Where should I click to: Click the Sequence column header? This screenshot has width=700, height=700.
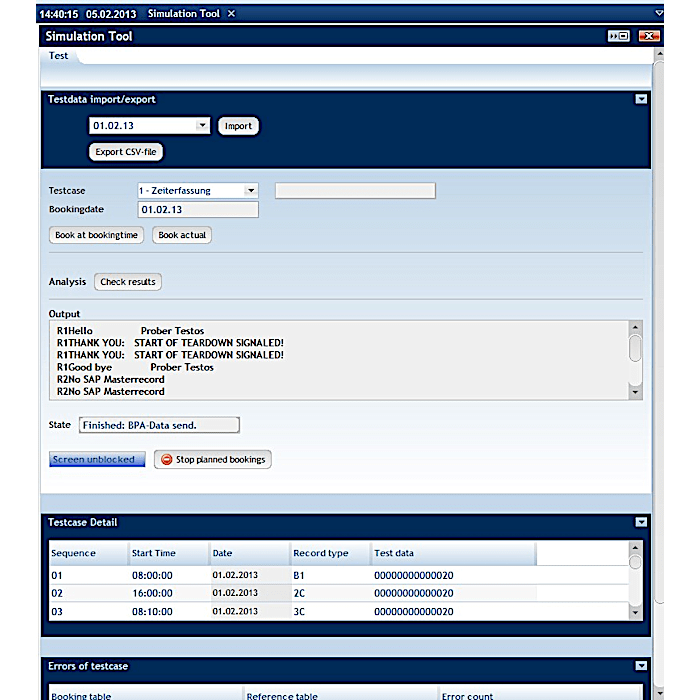(x=89, y=553)
